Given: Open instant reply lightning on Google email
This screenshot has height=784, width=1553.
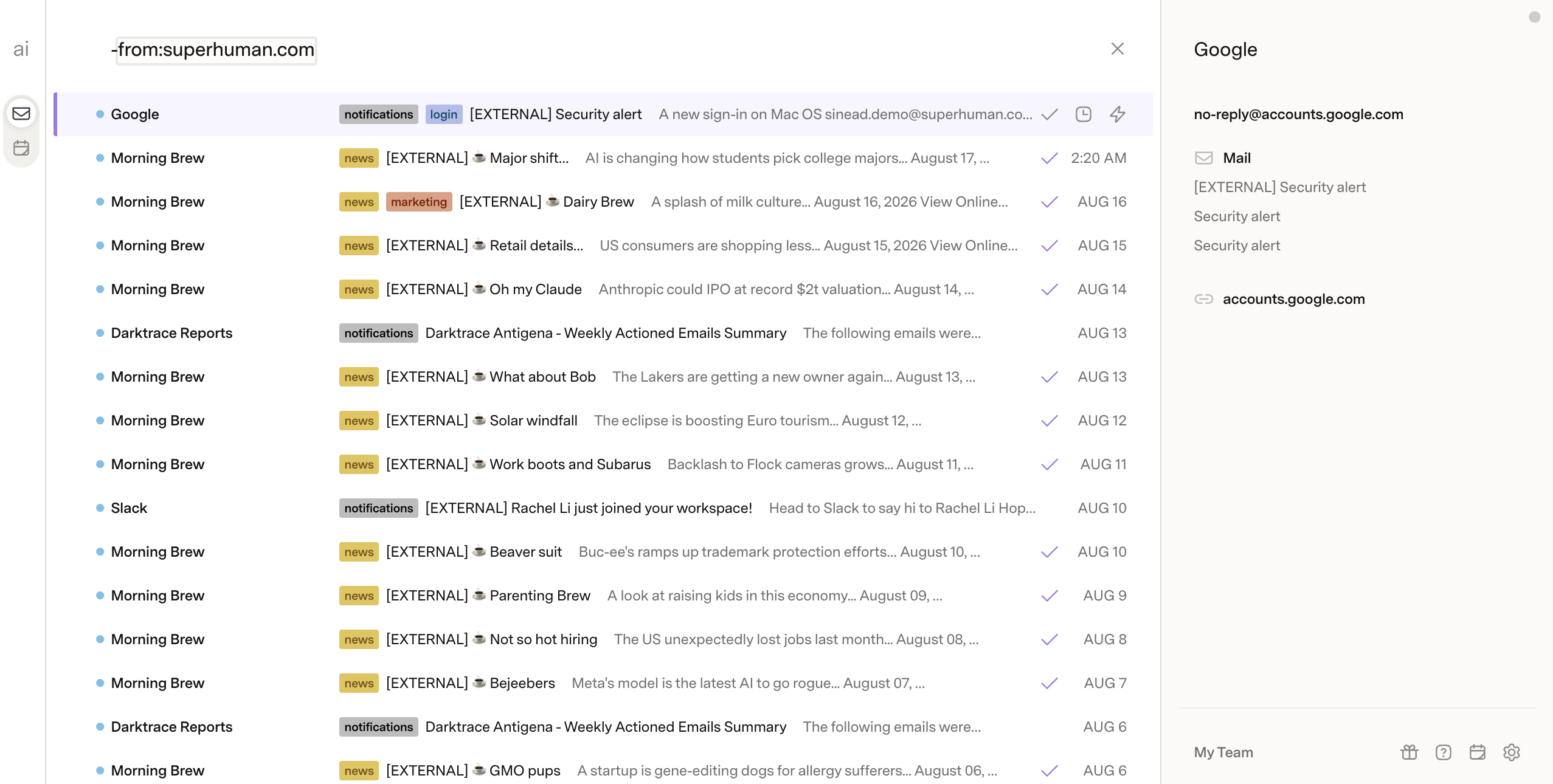Looking at the screenshot, I should pos(1118,114).
